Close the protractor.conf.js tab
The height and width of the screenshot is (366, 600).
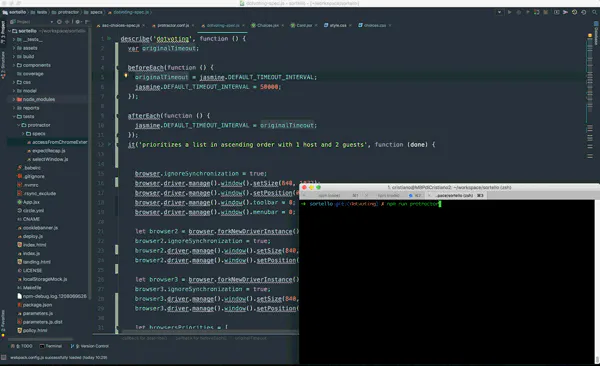pos(193,26)
